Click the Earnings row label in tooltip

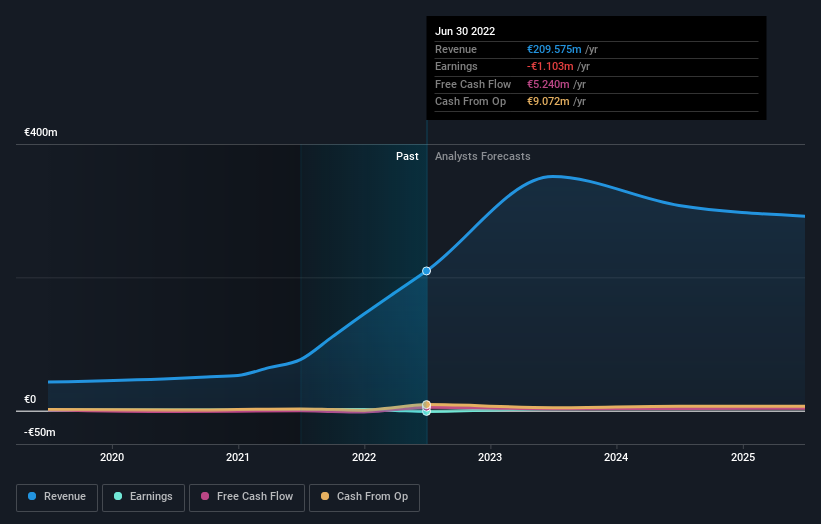456,66
